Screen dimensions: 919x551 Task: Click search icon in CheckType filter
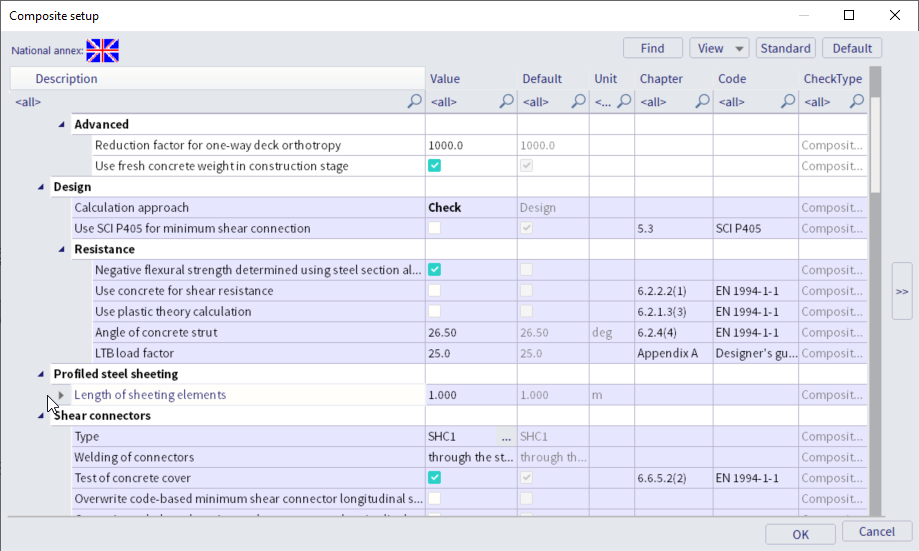point(856,101)
